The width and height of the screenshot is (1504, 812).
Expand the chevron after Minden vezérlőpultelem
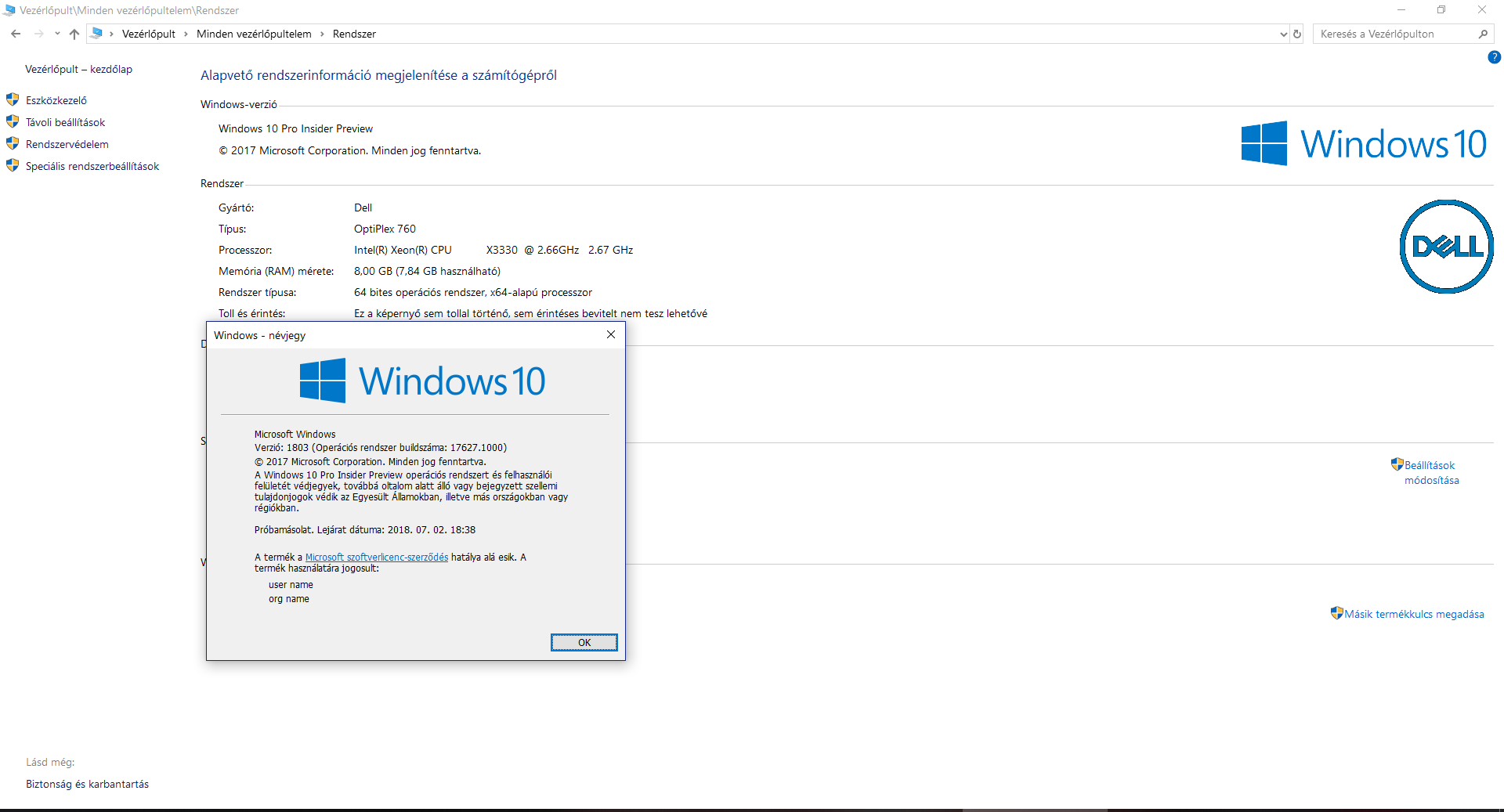click(x=322, y=34)
